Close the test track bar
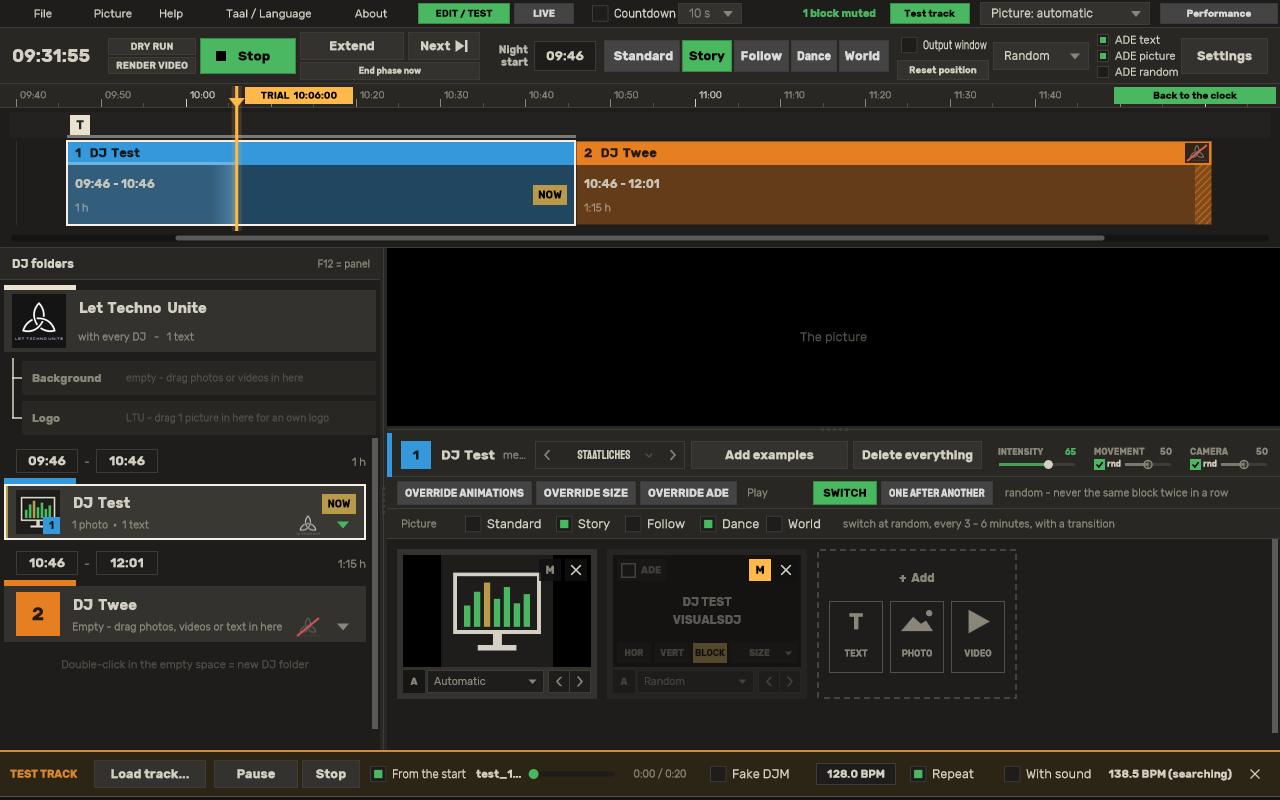The width and height of the screenshot is (1280, 800). click(x=1255, y=774)
